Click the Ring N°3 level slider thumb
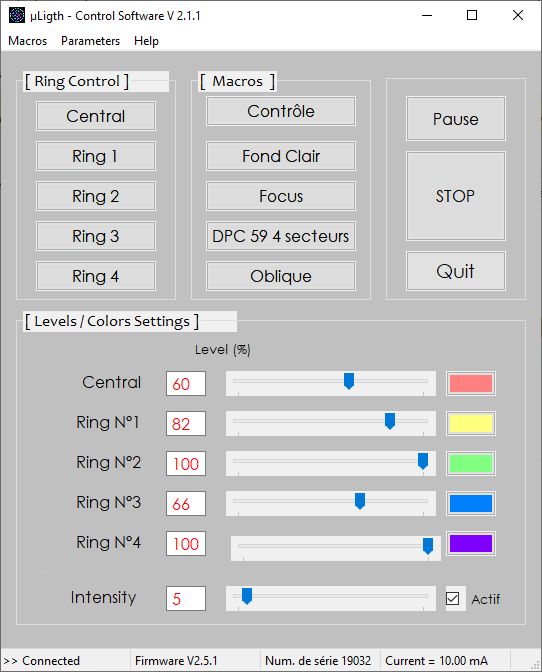 point(360,501)
